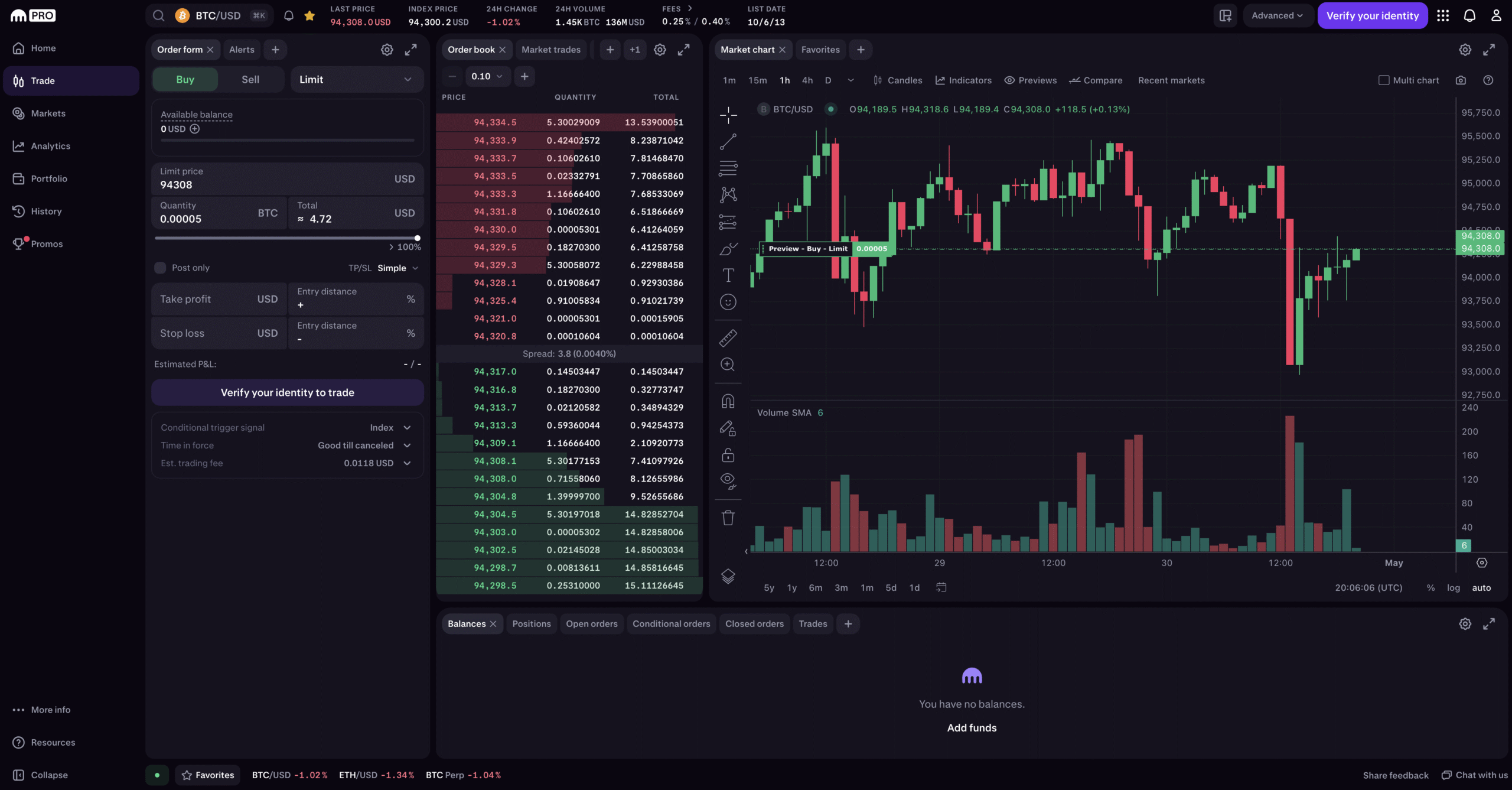Open Time in force dropdown
Viewport: 1512px width, 790px height.
tap(364, 446)
